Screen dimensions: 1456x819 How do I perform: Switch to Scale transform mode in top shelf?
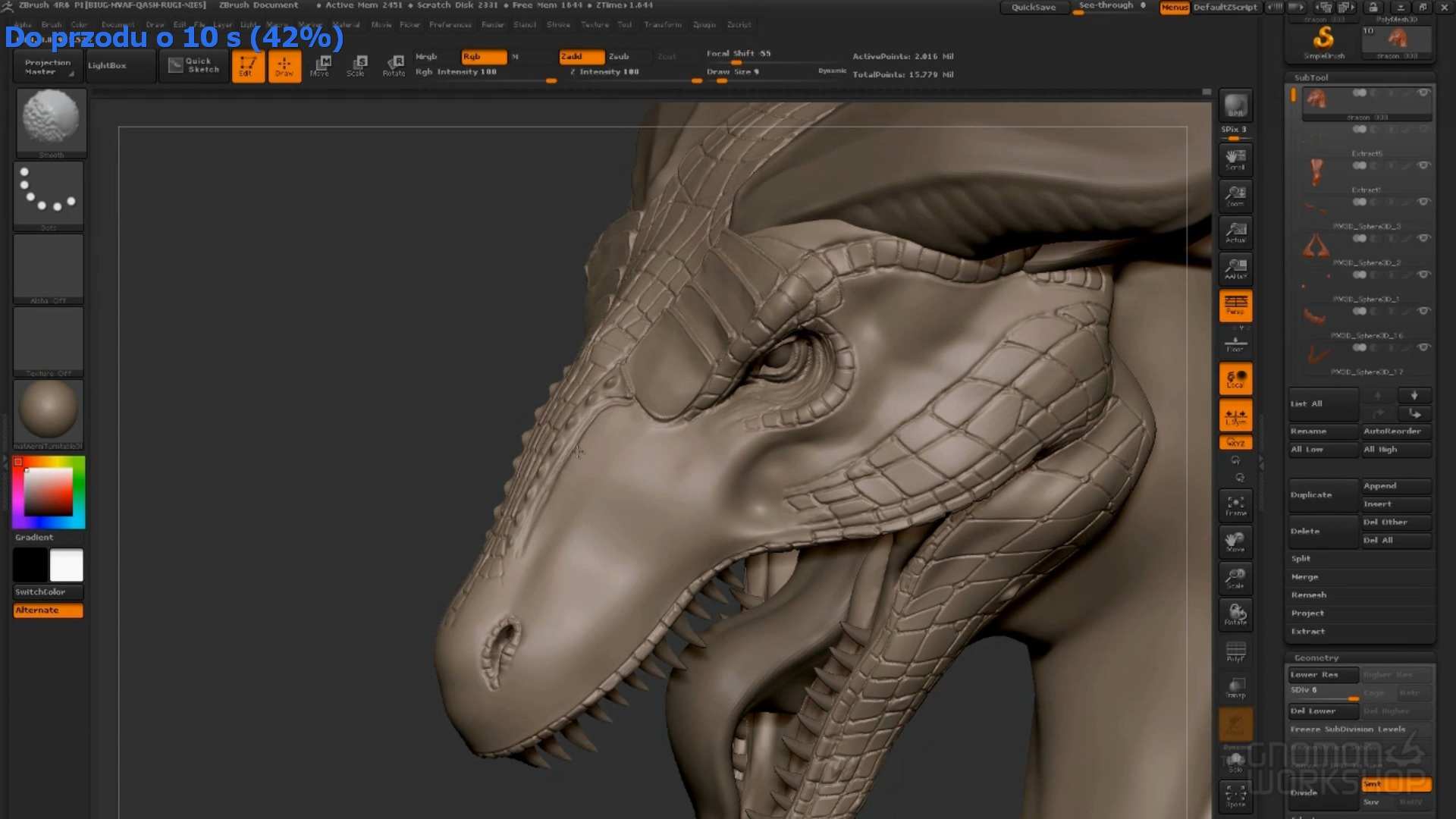[x=357, y=66]
